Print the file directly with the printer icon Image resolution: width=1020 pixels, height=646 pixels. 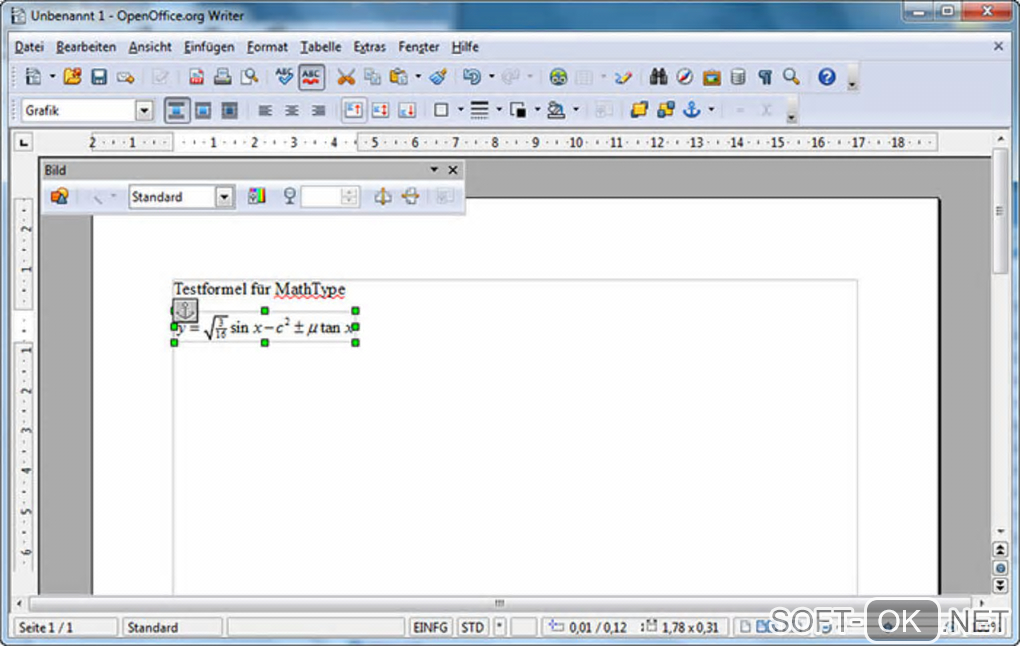pos(222,77)
